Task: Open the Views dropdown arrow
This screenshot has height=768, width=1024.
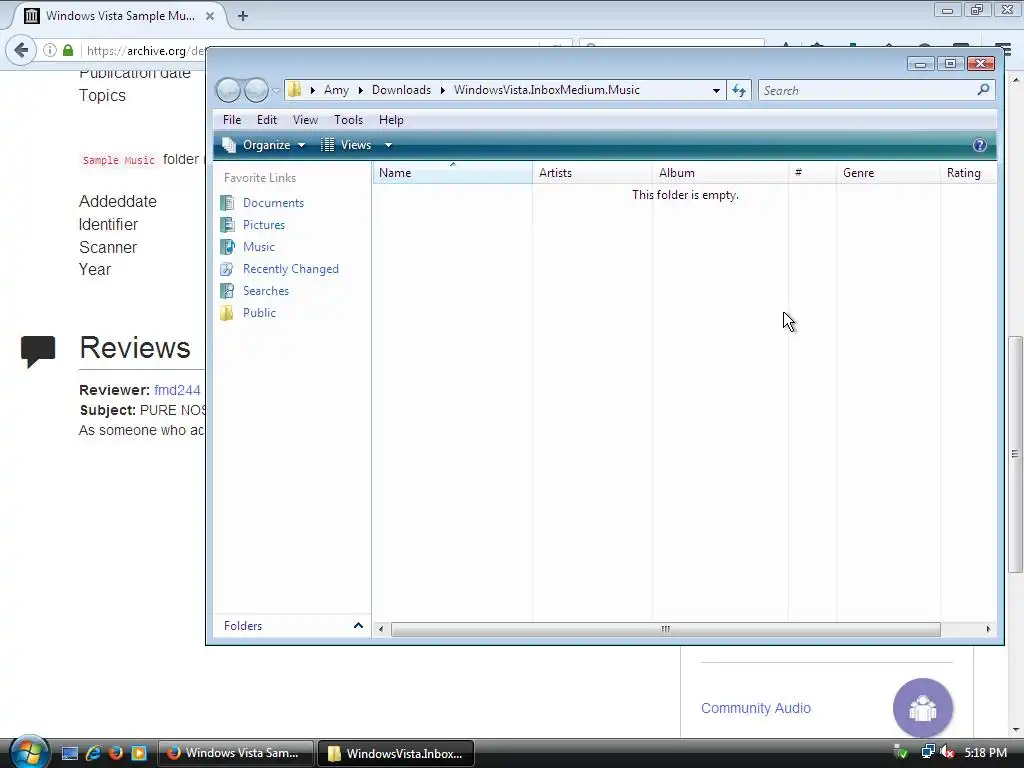Action: pyautogui.click(x=388, y=145)
